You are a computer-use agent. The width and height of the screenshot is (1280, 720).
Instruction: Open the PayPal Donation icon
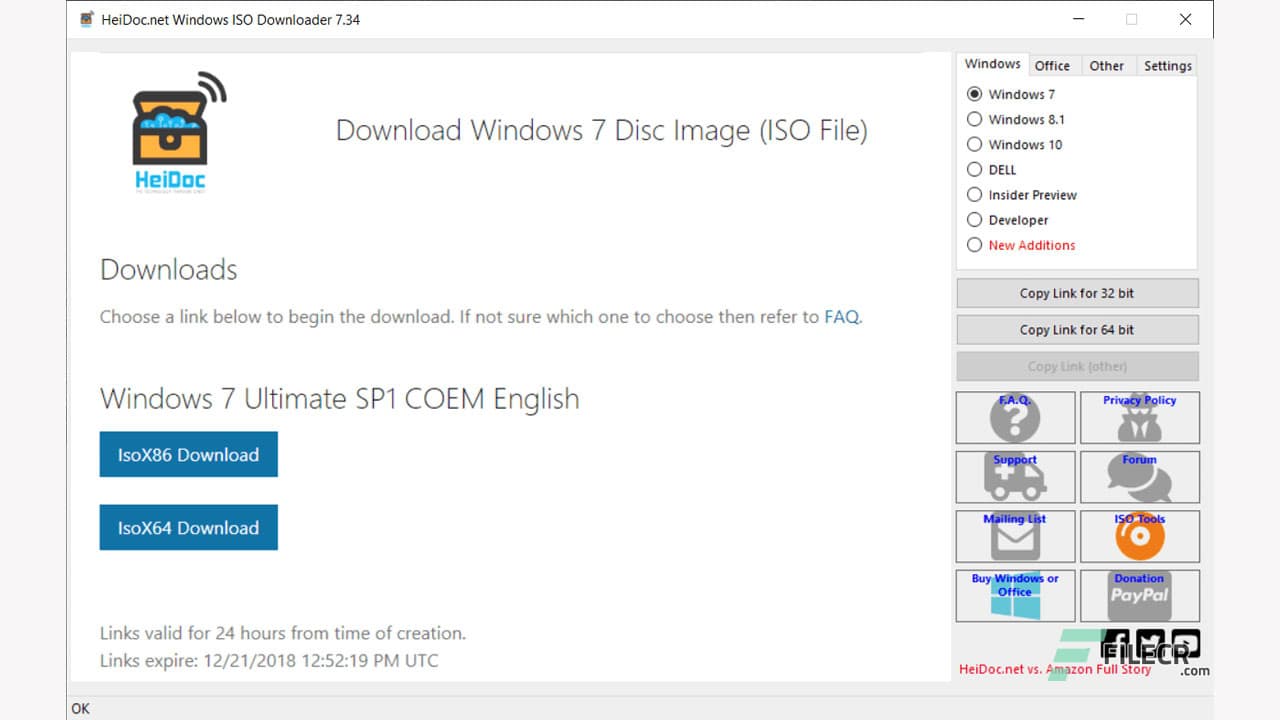tap(1139, 595)
